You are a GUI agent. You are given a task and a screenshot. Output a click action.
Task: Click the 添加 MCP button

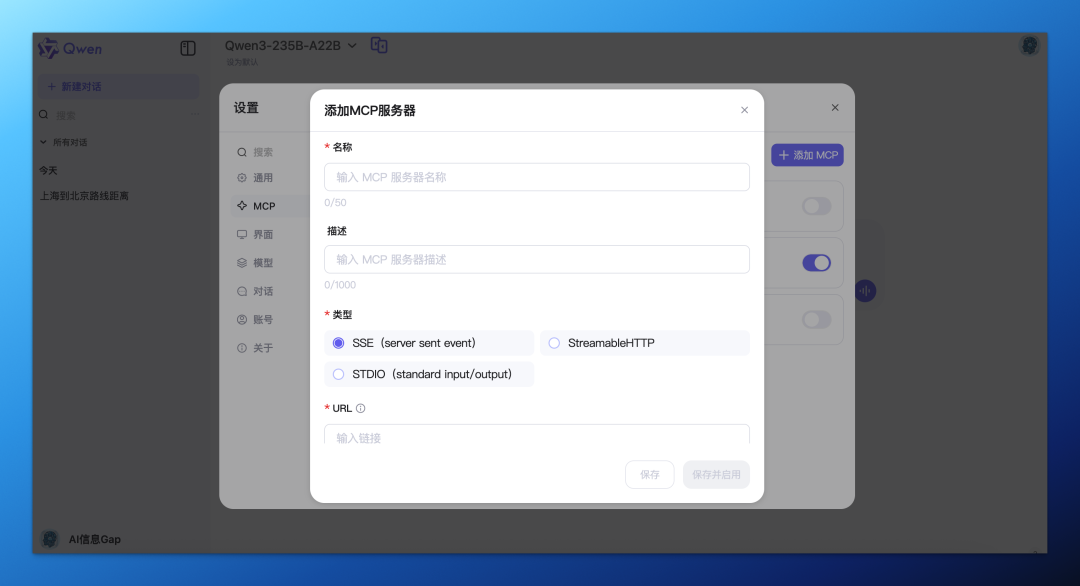(x=807, y=155)
